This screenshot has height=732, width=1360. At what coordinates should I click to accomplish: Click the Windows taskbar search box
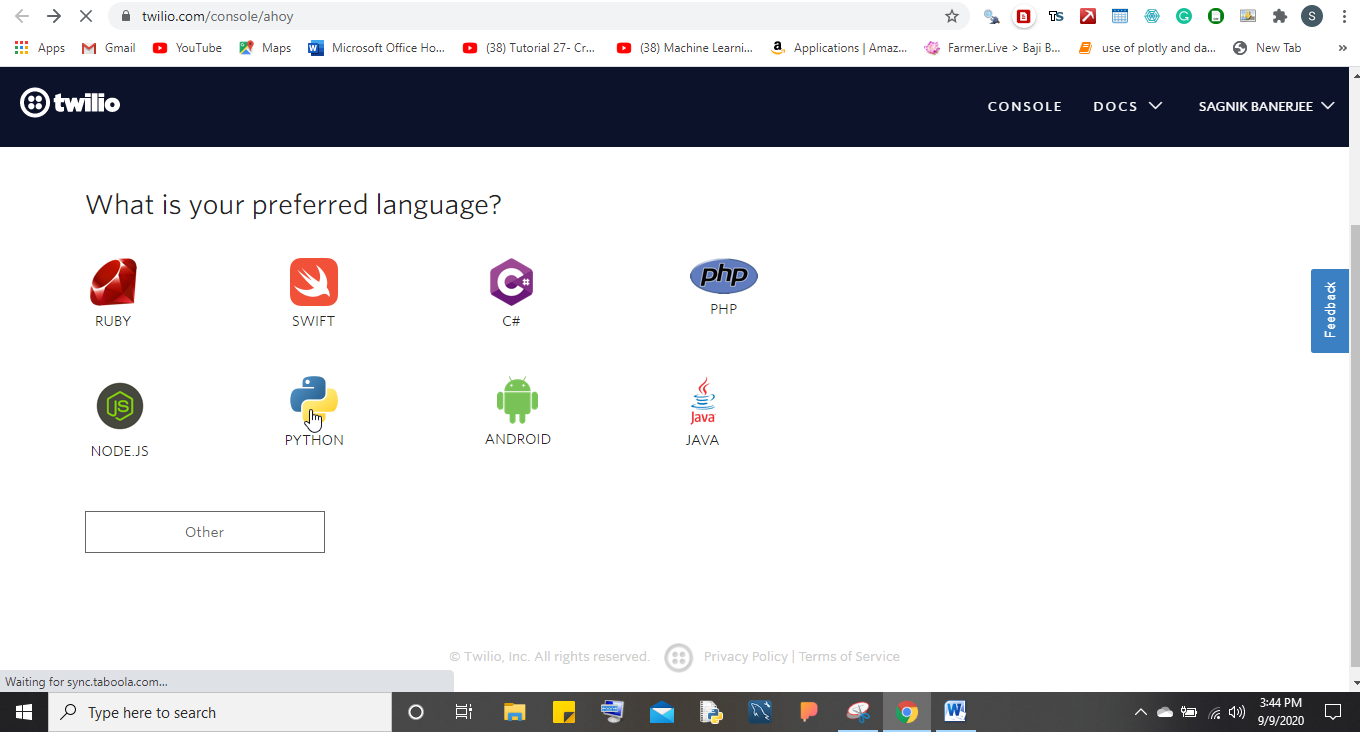point(220,712)
